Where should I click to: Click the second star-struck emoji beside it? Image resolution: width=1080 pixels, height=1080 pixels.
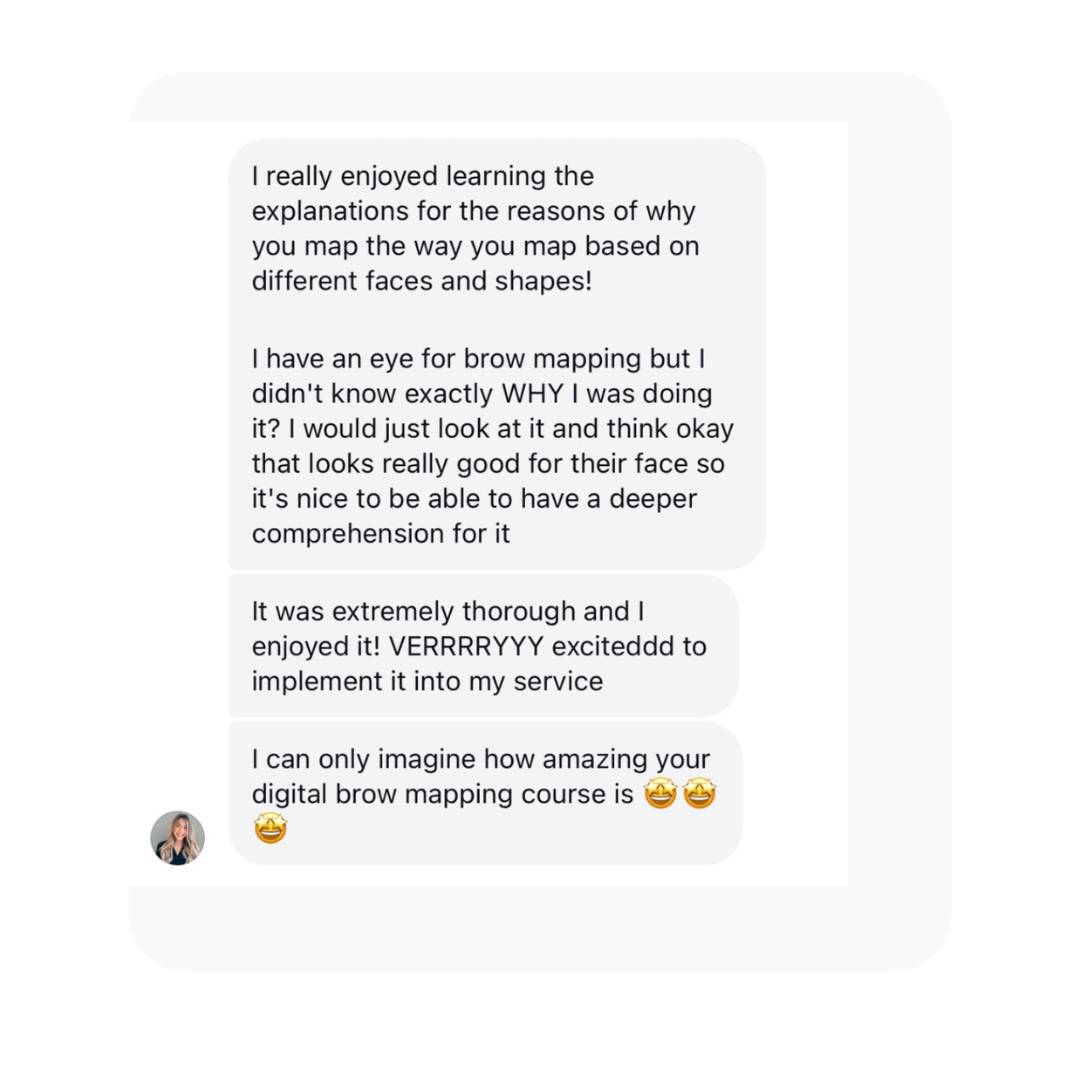click(x=699, y=793)
